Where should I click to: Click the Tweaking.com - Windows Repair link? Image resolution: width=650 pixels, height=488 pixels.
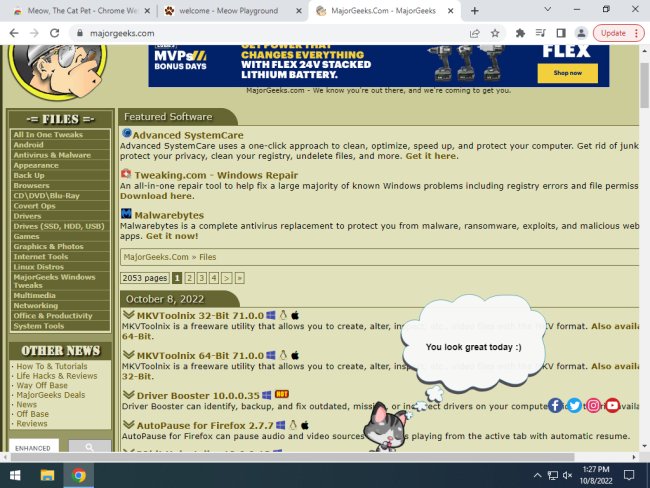216,175
